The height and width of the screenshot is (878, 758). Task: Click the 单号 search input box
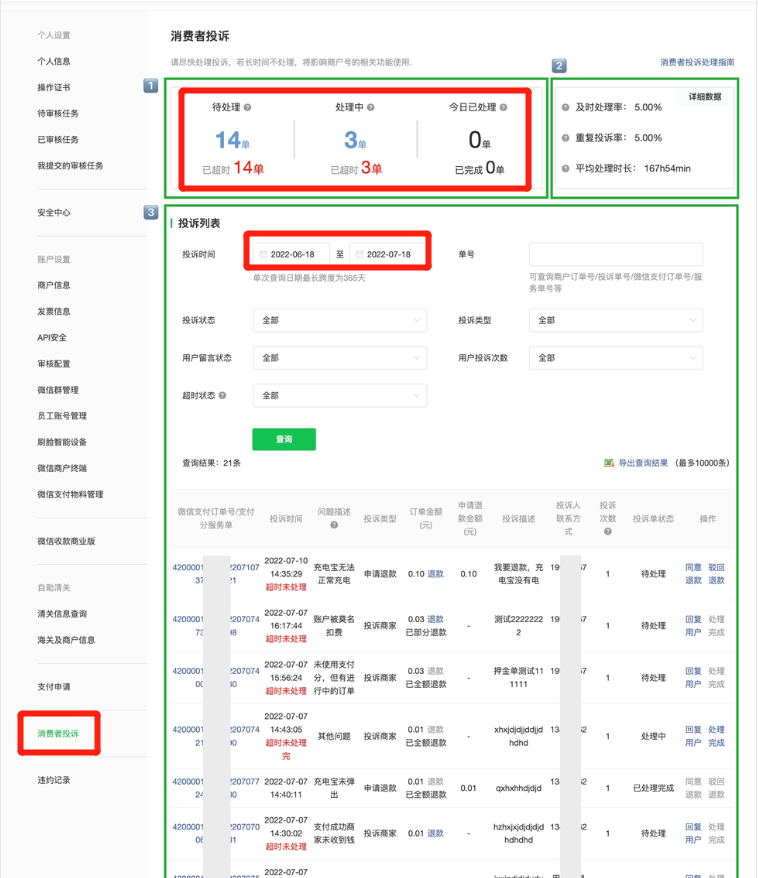pyautogui.click(x=616, y=254)
